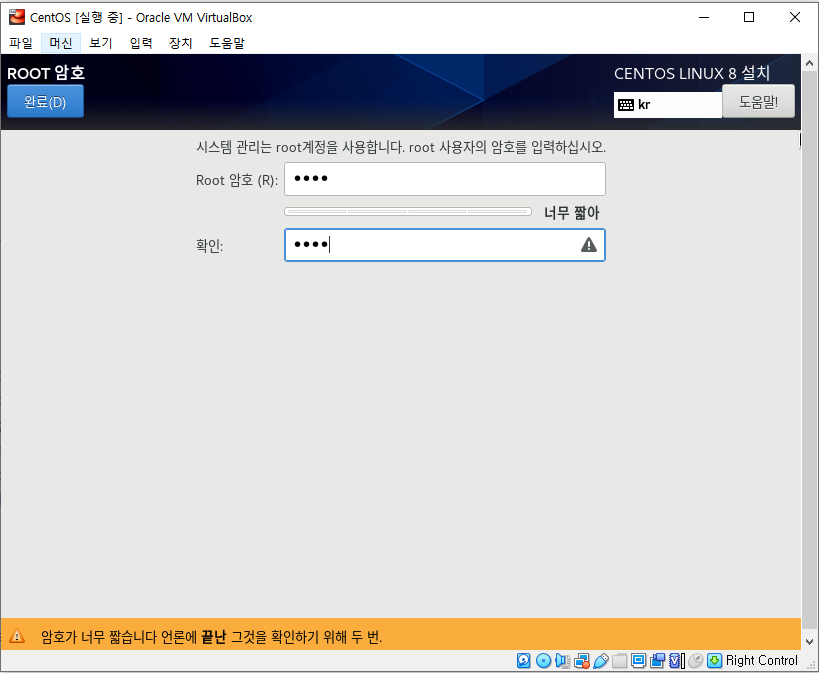
Task: Select the kr keyboard layout indicator
Action: click(x=668, y=105)
